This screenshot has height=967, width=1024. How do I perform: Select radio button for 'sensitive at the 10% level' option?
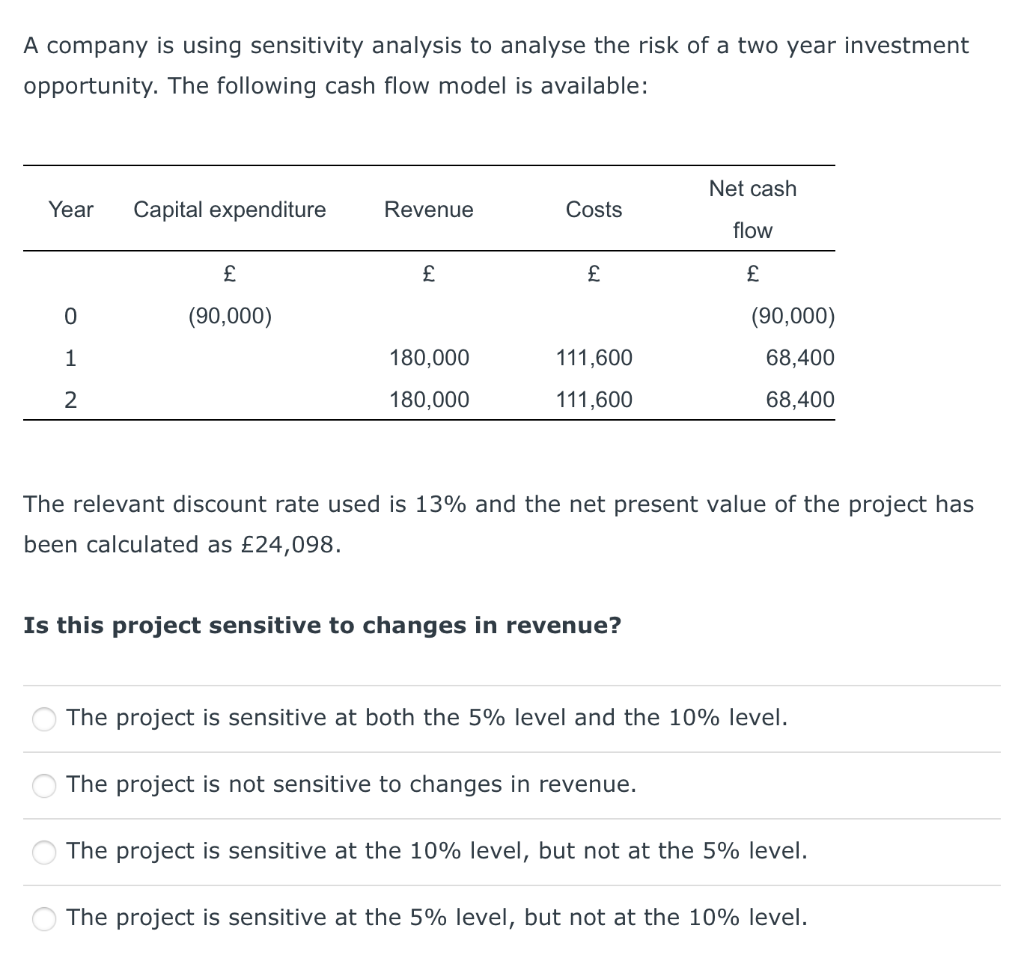click(44, 852)
